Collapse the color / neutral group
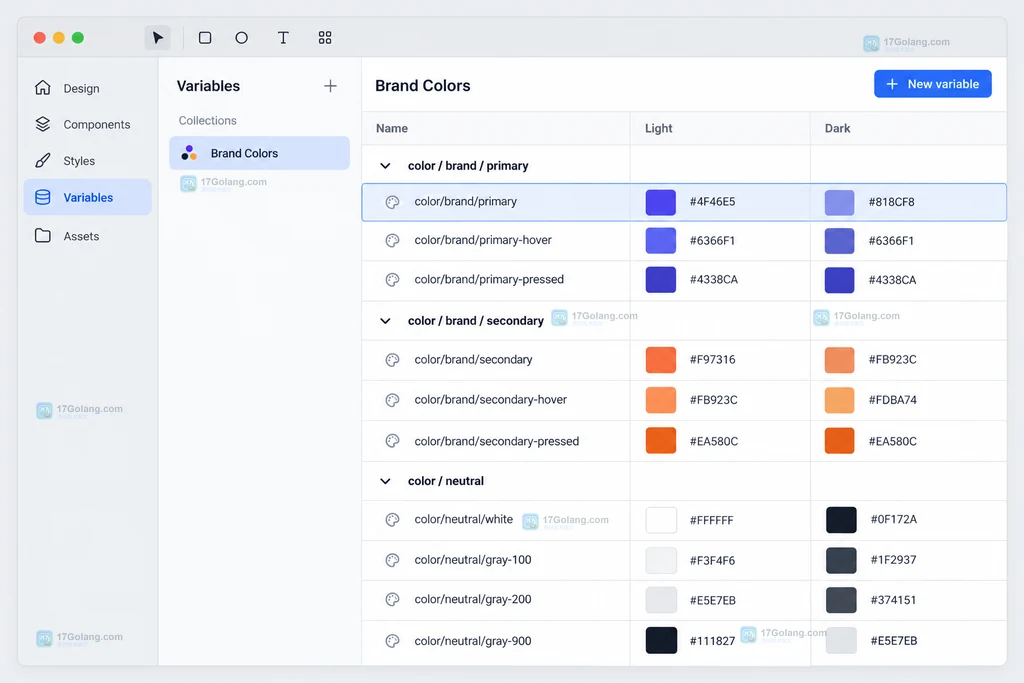 (x=385, y=481)
